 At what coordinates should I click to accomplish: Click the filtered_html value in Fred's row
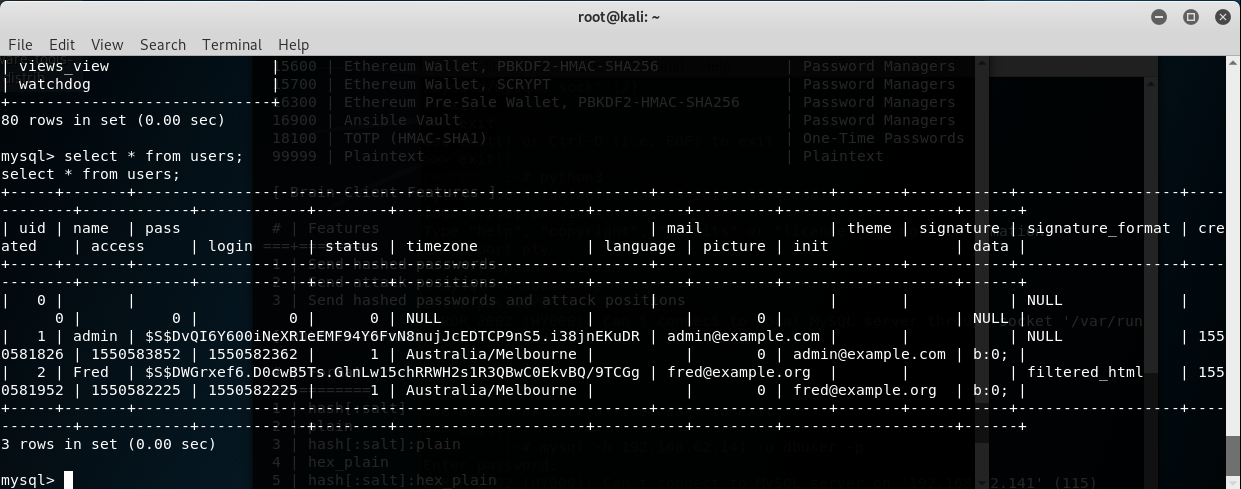point(1084,372)
